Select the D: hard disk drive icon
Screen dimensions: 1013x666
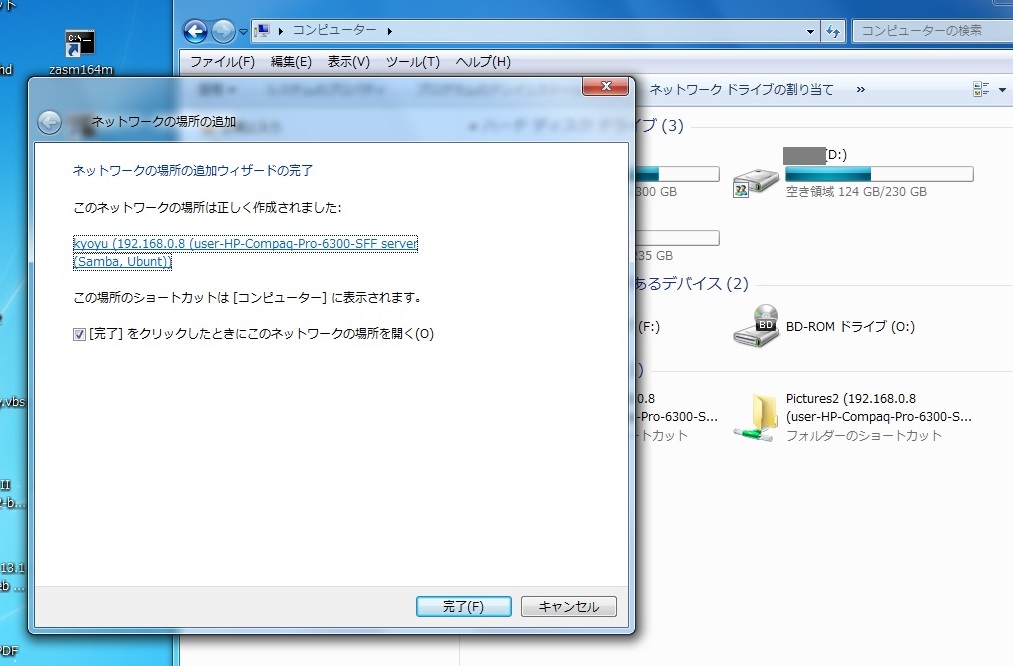tap(755, 183)
